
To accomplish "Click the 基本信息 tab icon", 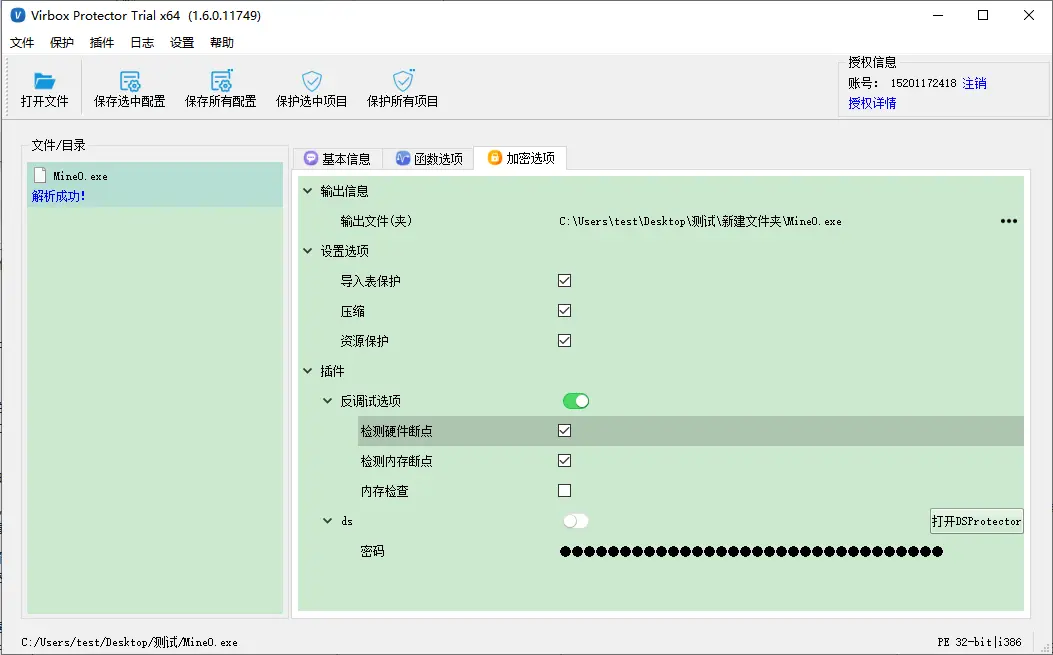I will click(310, 158).
